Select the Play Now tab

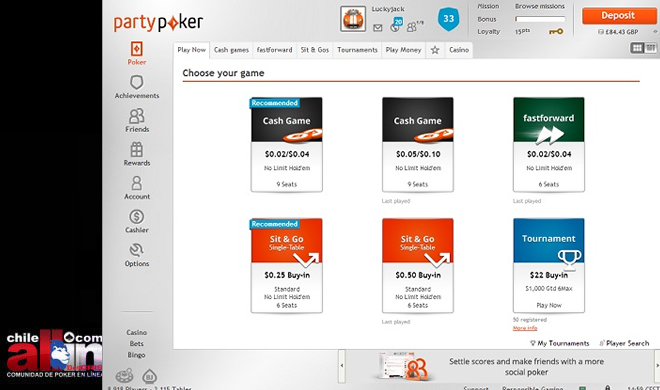pos(192,50)
